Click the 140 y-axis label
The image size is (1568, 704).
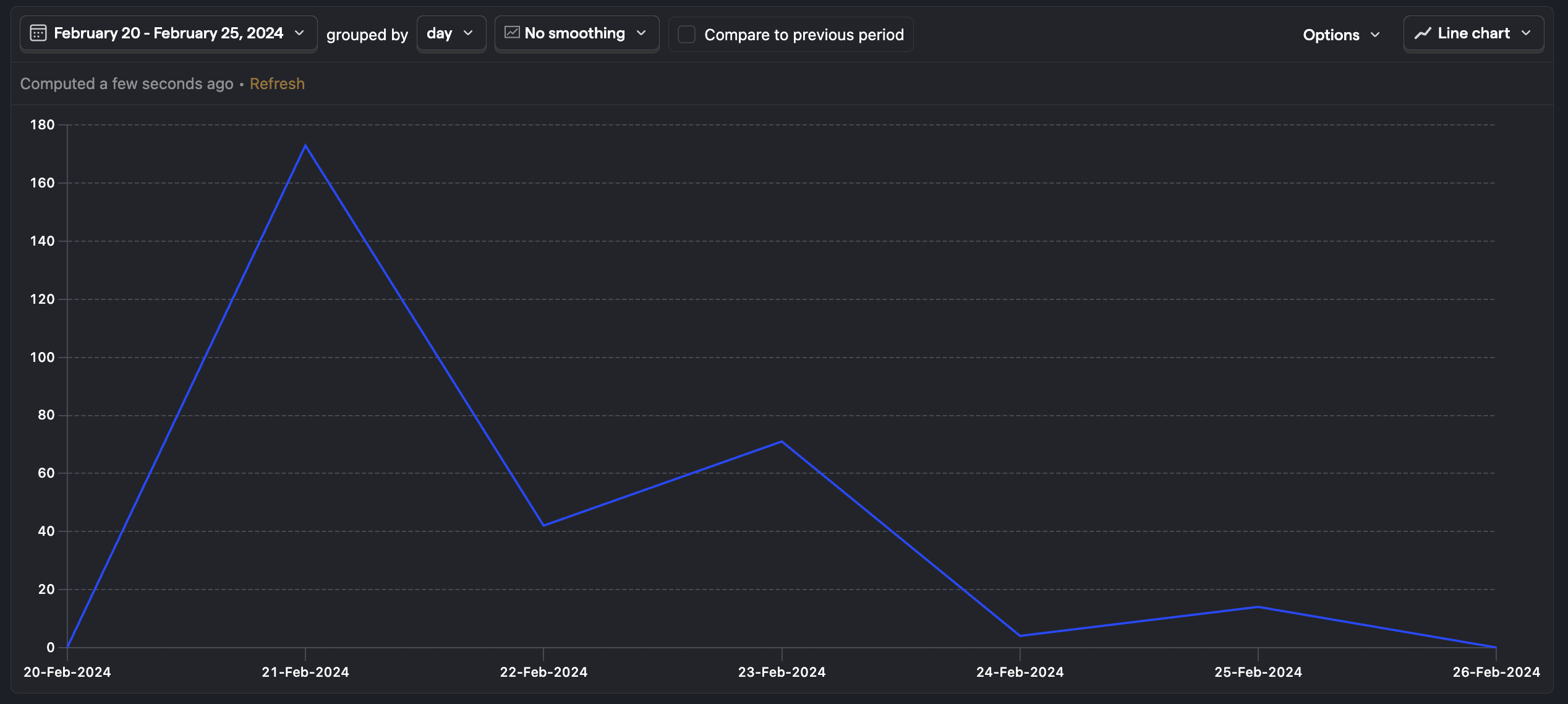coord(43,241)
